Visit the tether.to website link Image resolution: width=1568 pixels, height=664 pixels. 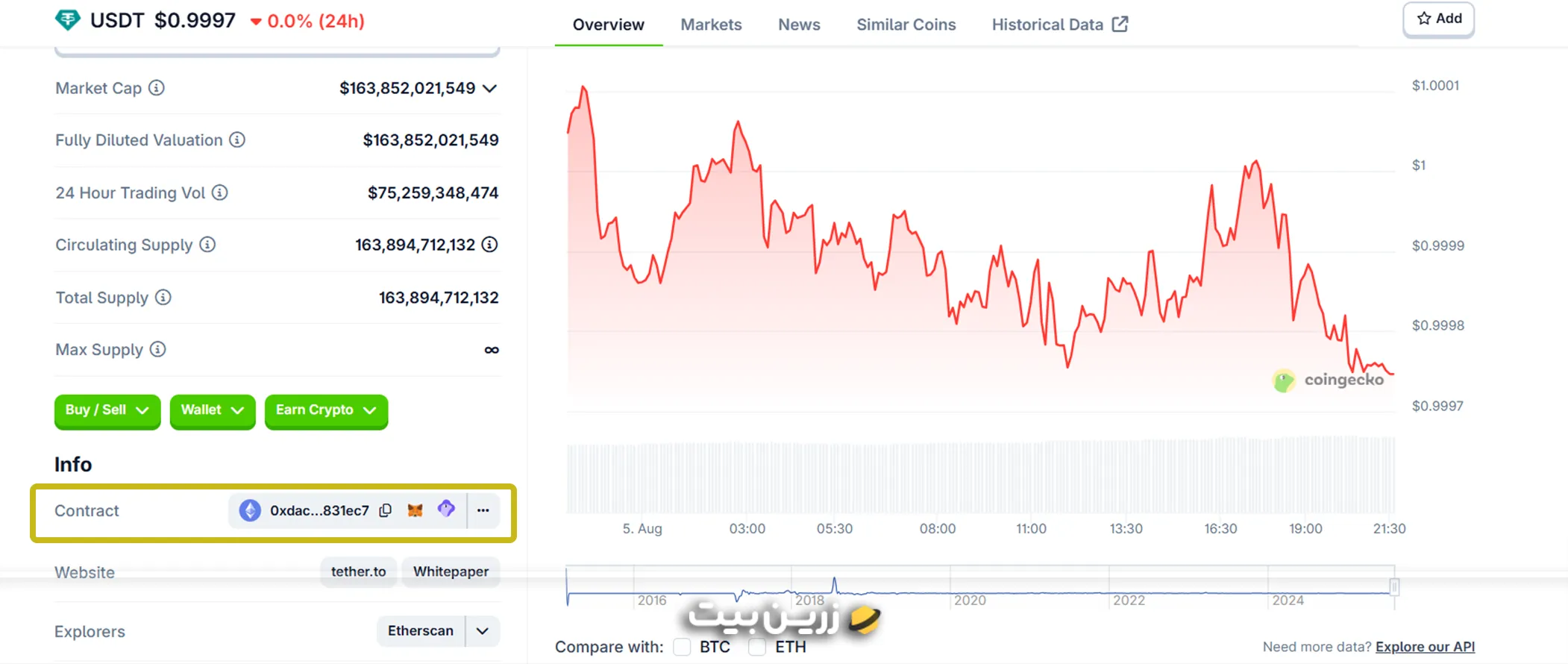[359, 571]
